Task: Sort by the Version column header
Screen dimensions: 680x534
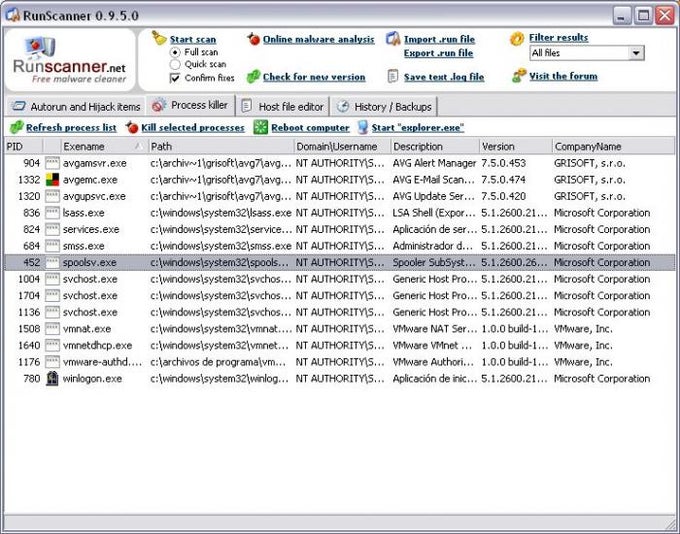Action: point(516,146)
